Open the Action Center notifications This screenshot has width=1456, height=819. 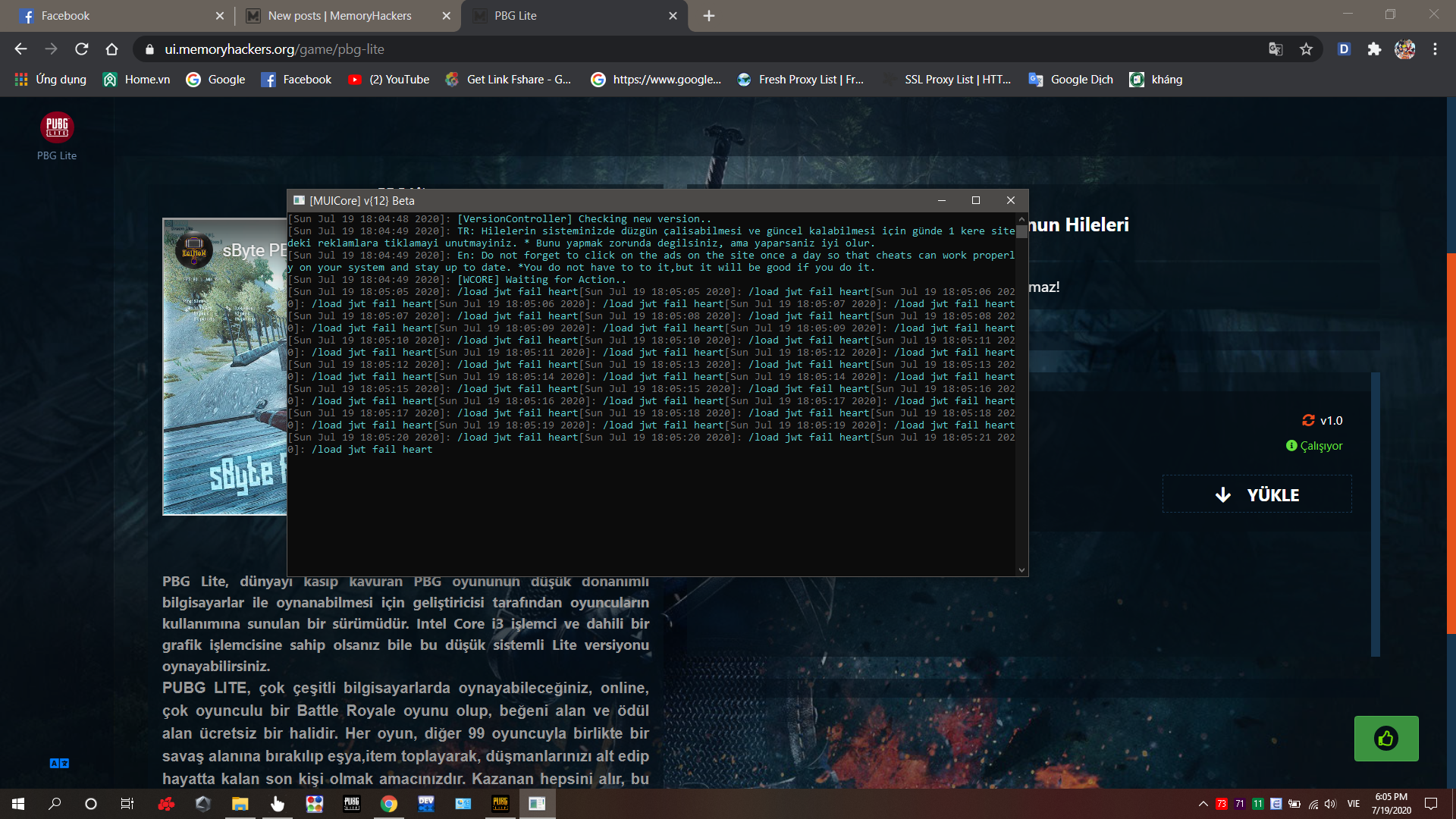(x=1432, y=804)
